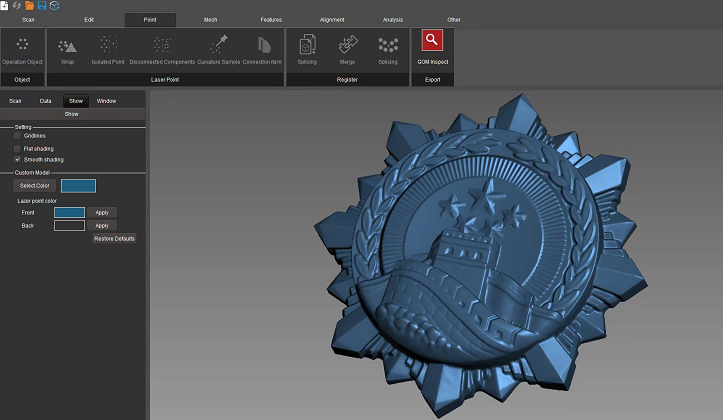Viewport: 723px width, 420px height.
Task: Open the Analysis ribbon tab
Action: pos(393,20)
